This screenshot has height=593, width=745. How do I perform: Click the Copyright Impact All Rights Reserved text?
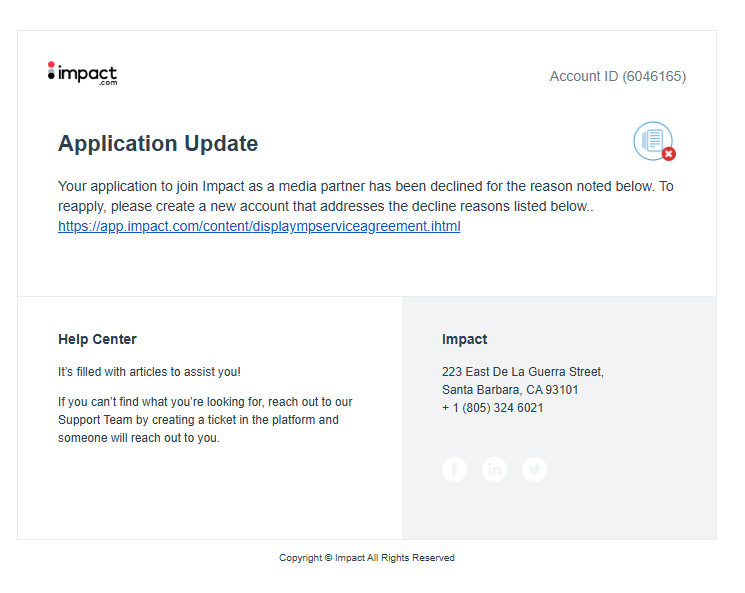pyautogui.click(x=366, y=558)
